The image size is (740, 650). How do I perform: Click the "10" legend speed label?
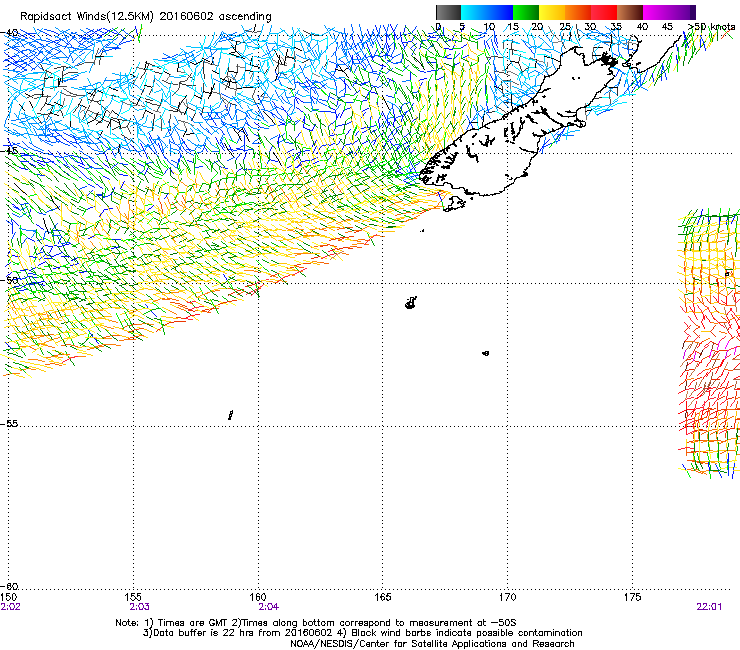489,27
